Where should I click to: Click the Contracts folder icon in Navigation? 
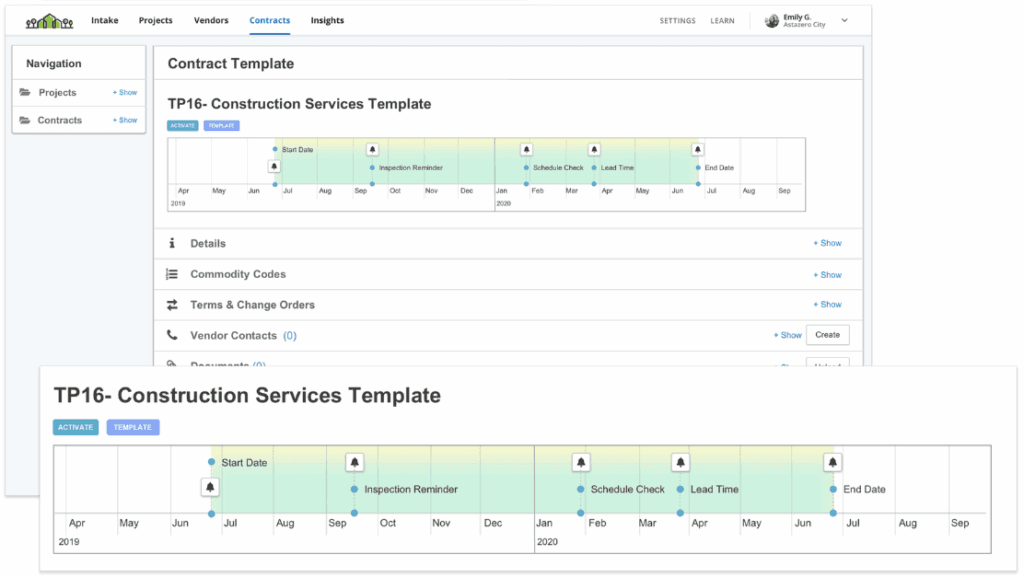point(25,120)
